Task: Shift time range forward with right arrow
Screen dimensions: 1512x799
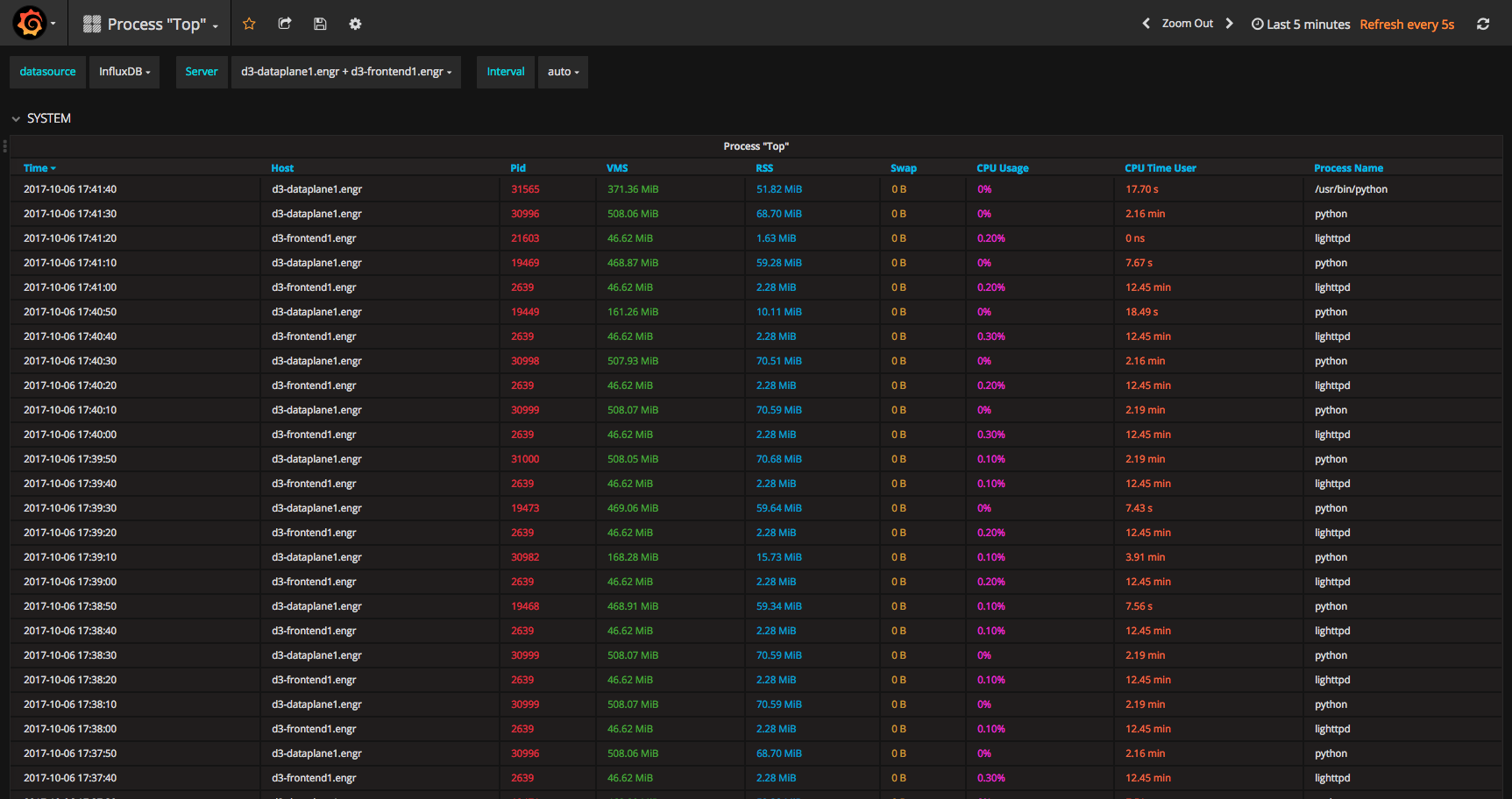Action: [x=1229, y=24]
